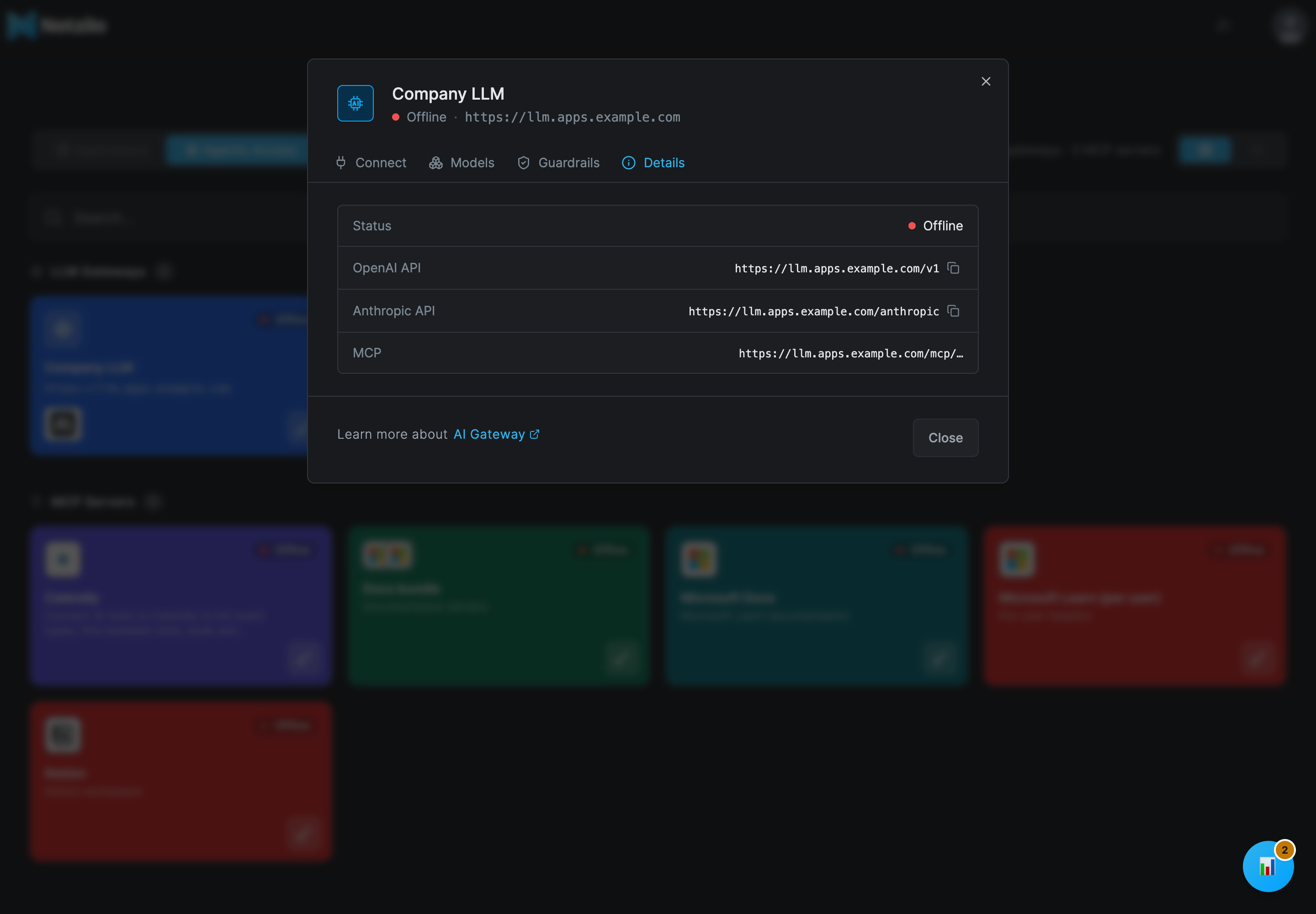
Task: Click the Company LLM title
Action: pos(448,93)
